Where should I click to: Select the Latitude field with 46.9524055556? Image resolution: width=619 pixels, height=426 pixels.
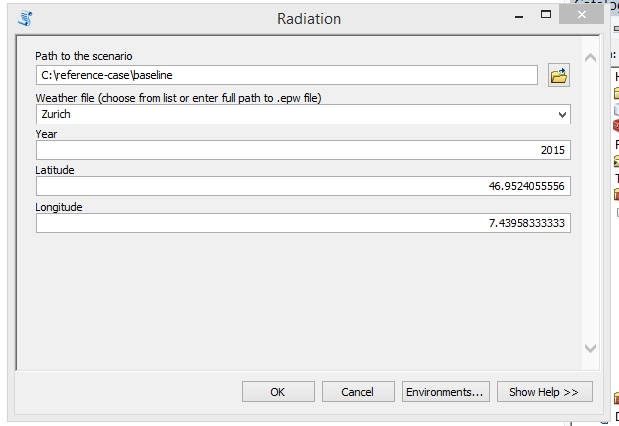[303, 186]
